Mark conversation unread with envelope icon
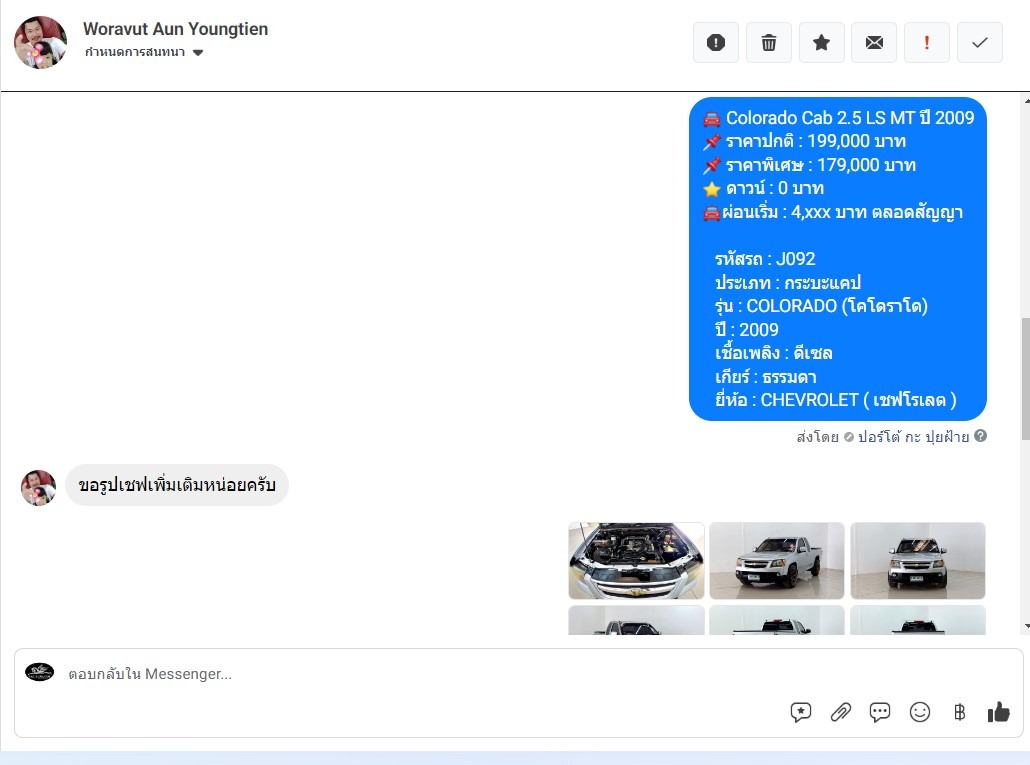 tap(874, 43)
